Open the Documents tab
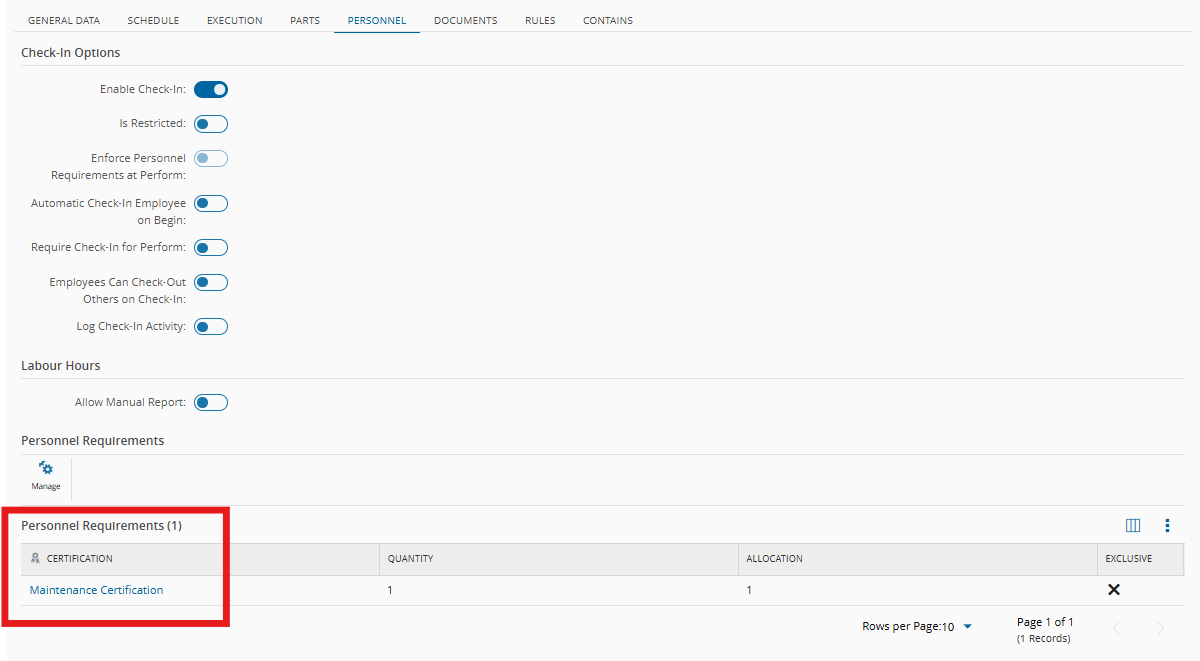 466,20
